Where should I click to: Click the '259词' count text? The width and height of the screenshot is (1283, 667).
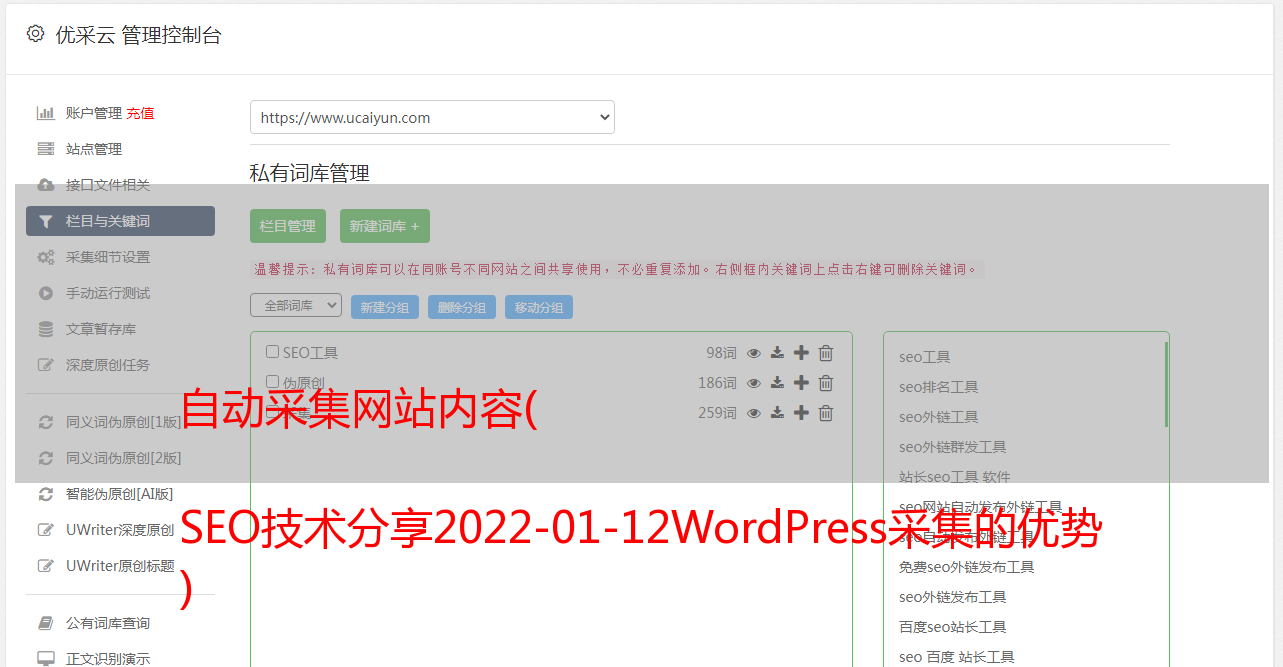tap(717, 413)
